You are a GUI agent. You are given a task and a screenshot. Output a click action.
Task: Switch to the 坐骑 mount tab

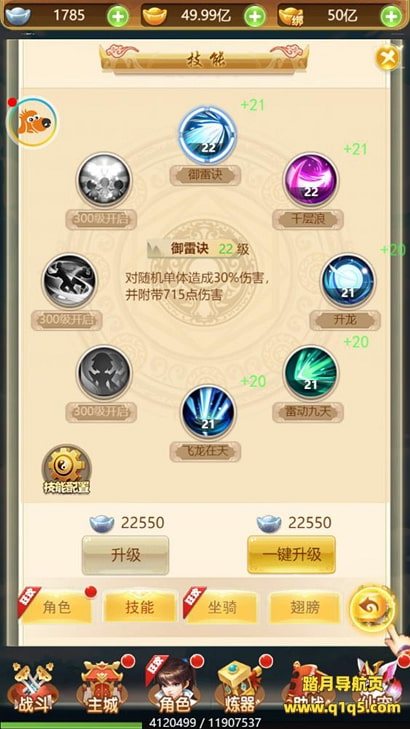[x=221, y=608]
